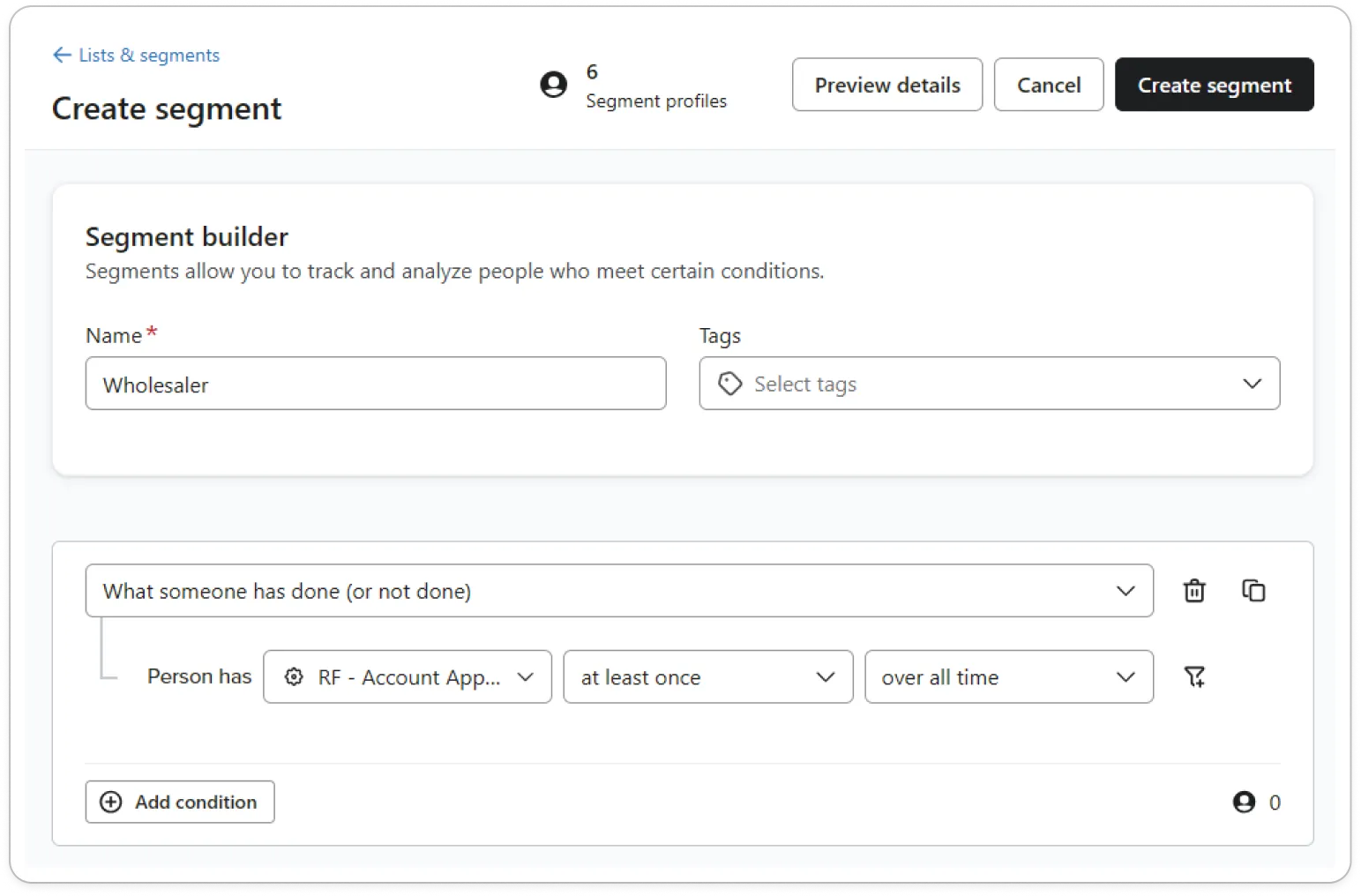Click the 'Person has' label
This screenshot has width=1361, height=896.
[x=199, y=676]
